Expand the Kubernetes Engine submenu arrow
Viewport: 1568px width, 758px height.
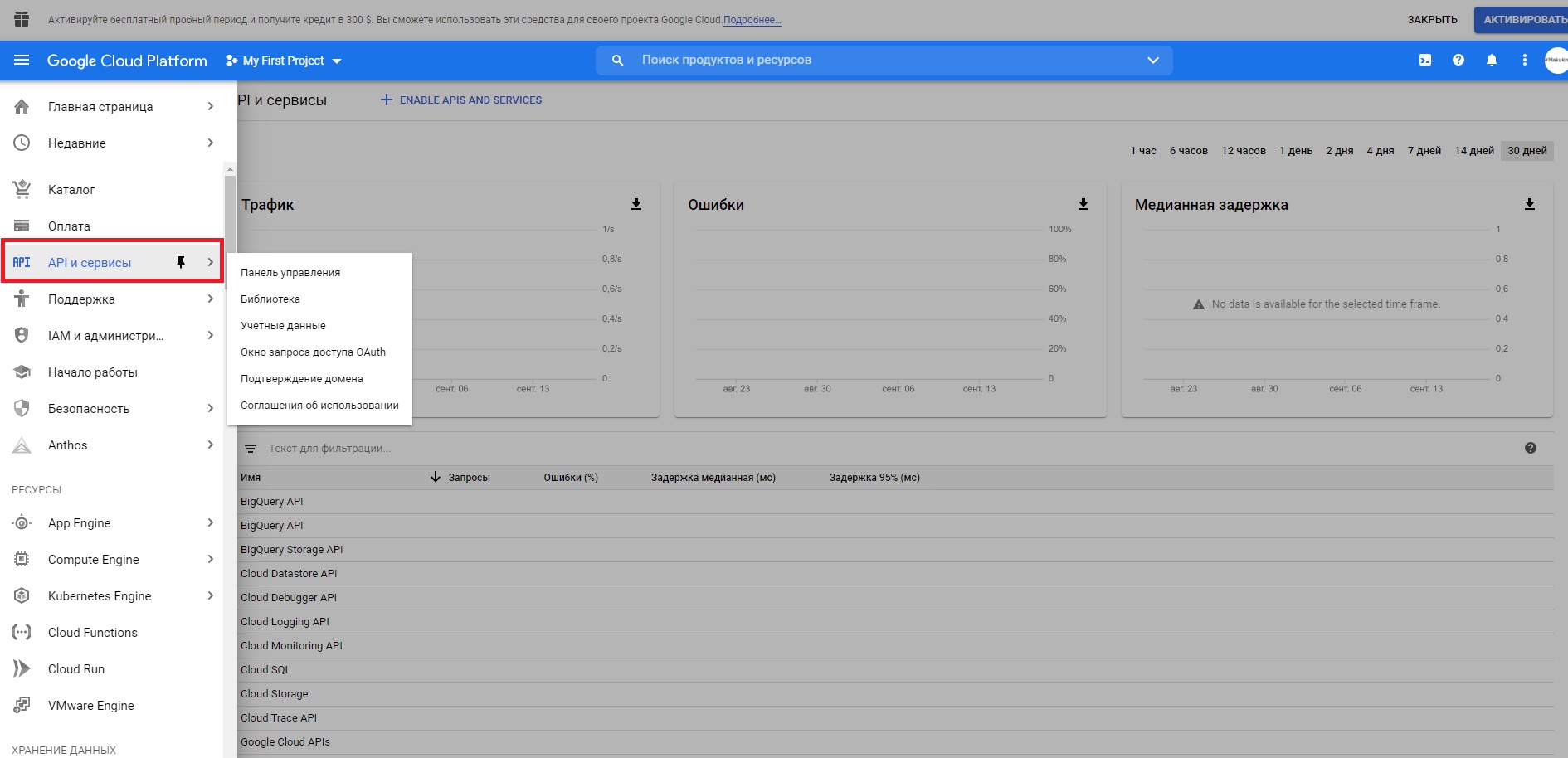pos(211,596)
